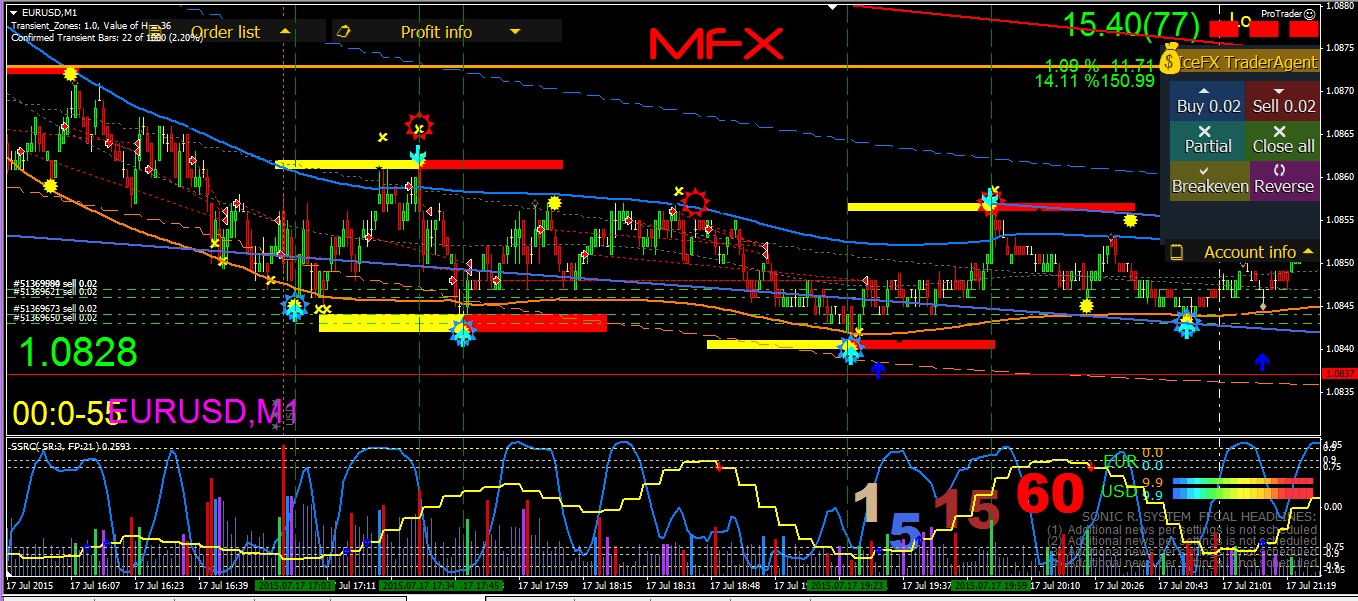Click the EUR/USD rainbow gradient strength bar
The height and width of the screenshot is (601, 1358).
tap(1242, 487)
